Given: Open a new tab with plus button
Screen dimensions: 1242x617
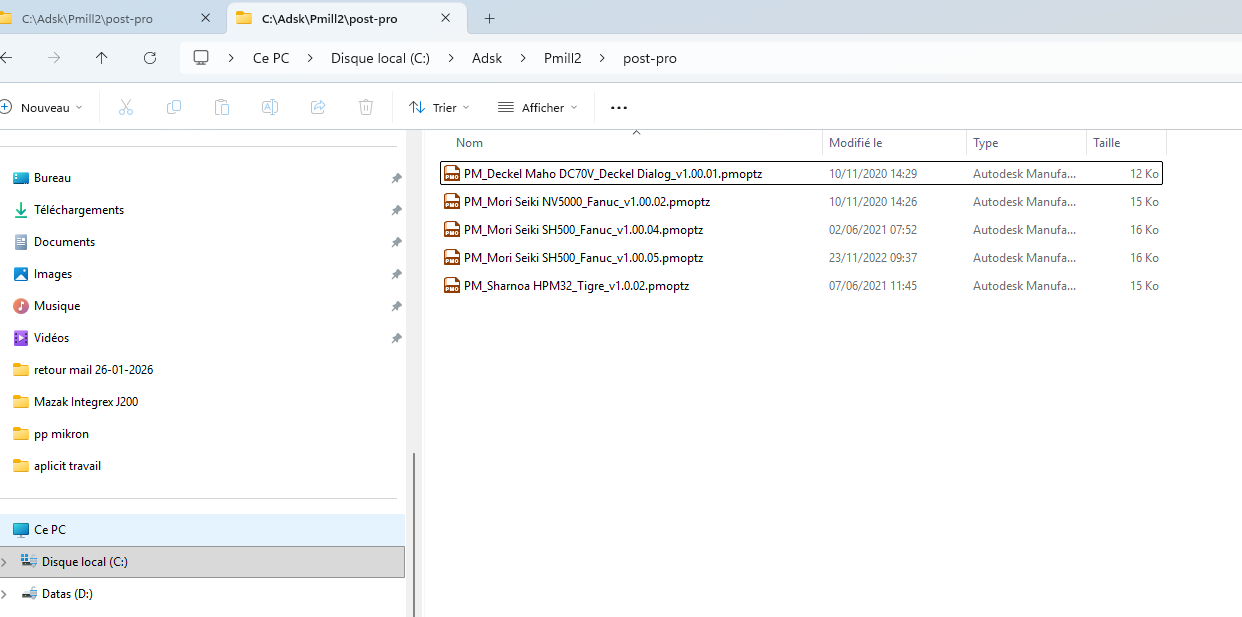Looking at the screenshot, I should (x=489, y=18).
